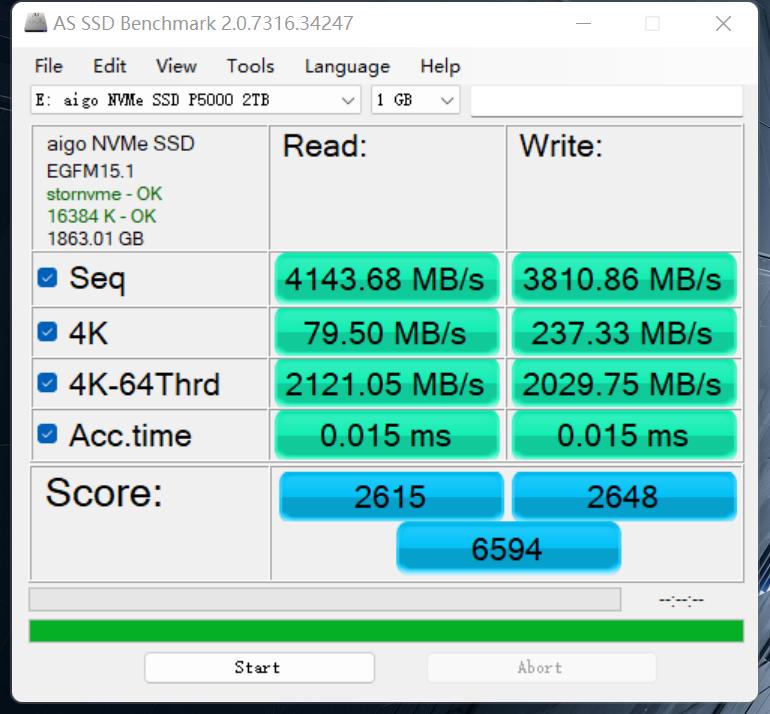
Task: Uncheck the Acc.time test checkbox
Action: coord(47,434)
